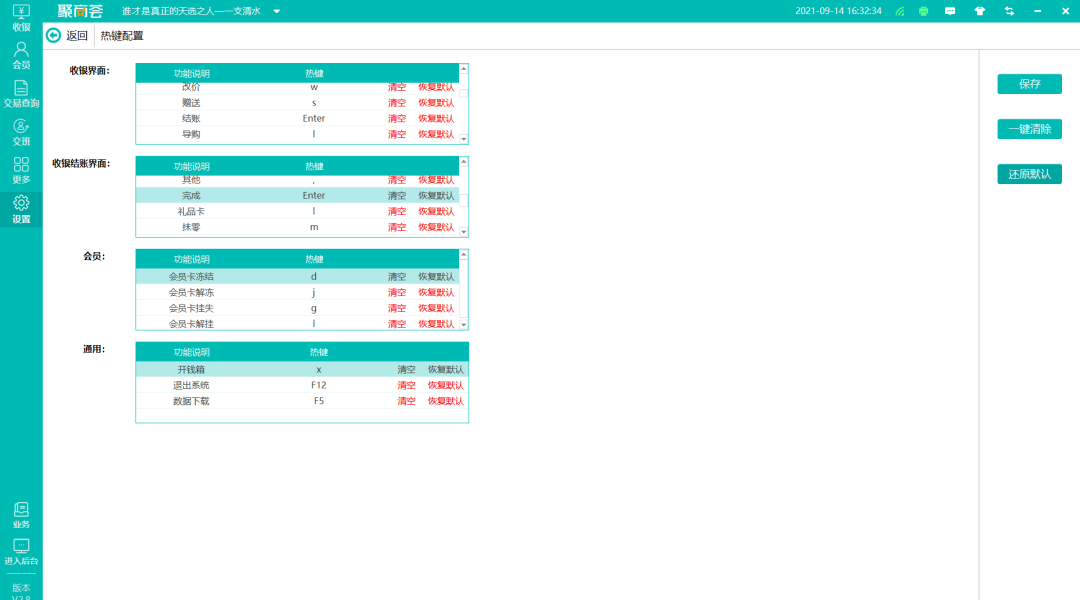Open the 收银 cashier icon in sidebar
Image resolution: width=1080 pixels, height=600 pixels.
pyautogui.click(x=21, y=11)
